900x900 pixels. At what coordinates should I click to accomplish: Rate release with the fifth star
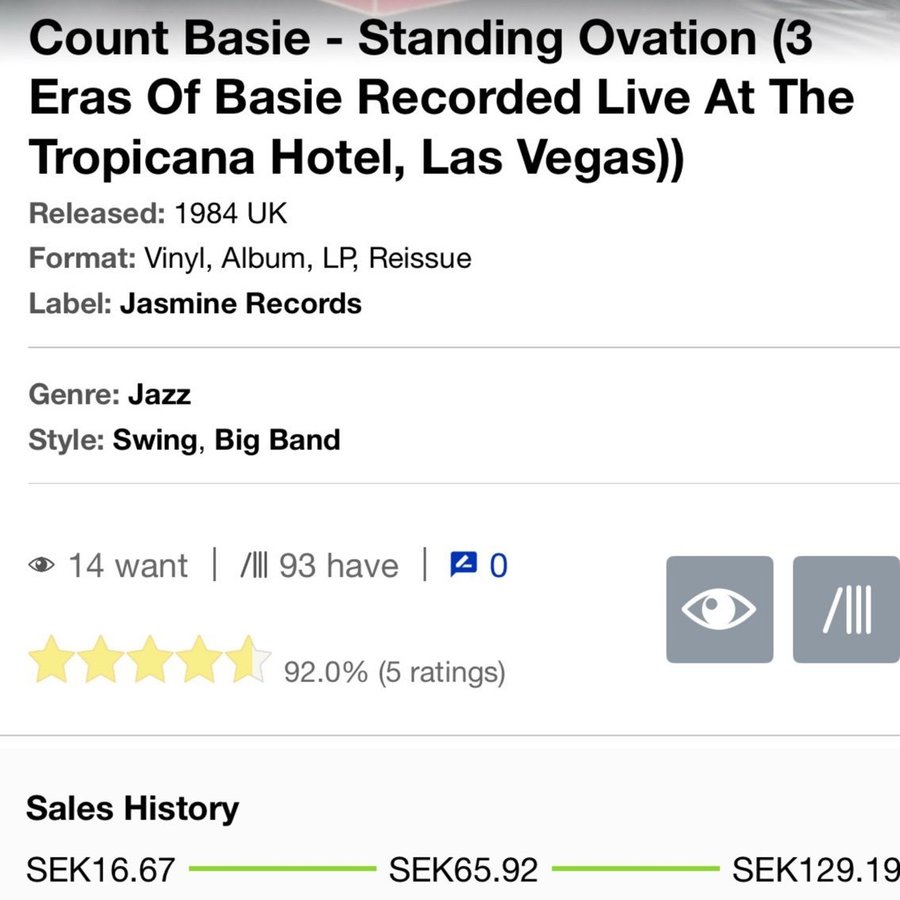click(248, 660)
